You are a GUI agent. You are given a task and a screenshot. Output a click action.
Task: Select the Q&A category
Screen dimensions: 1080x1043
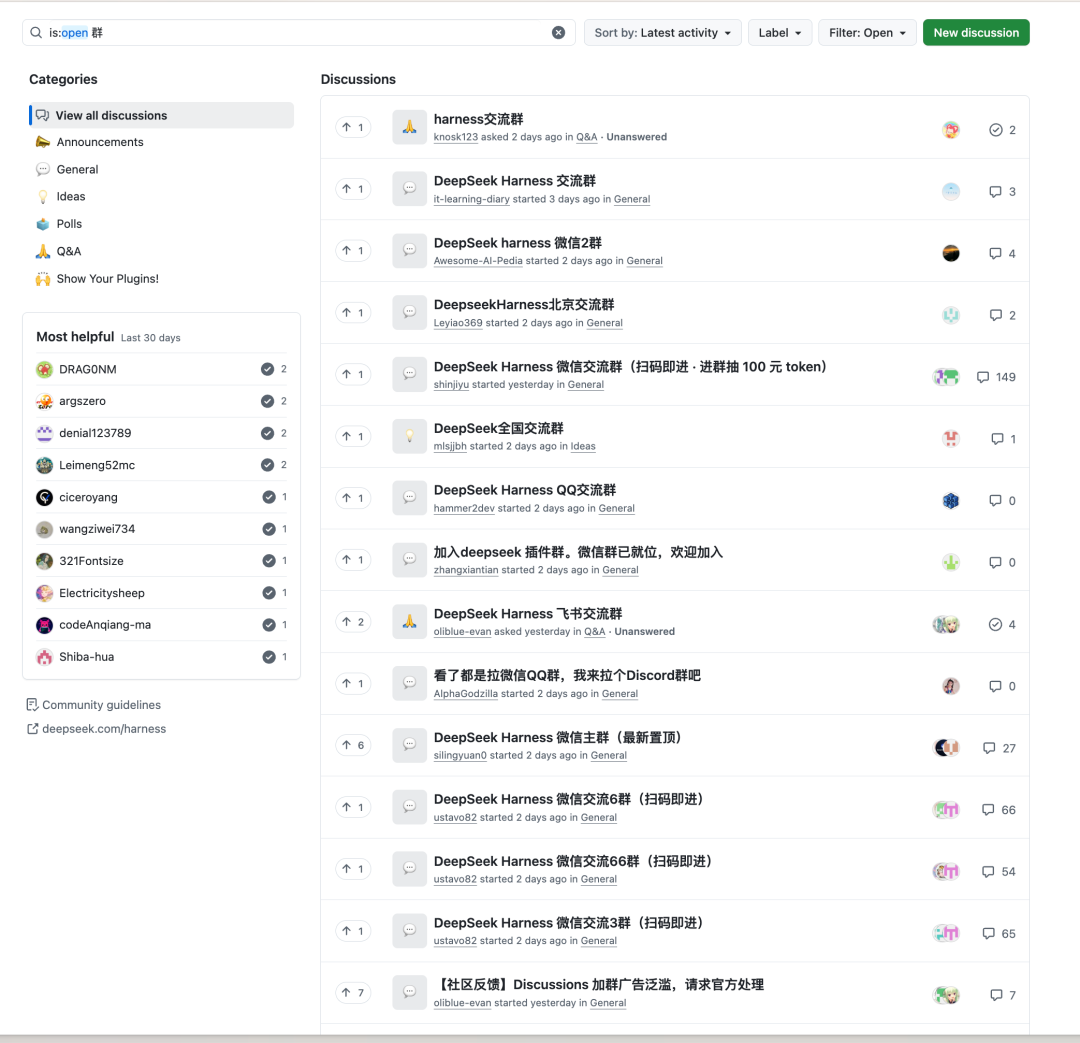pyautogui.click(x=68, y=251)
